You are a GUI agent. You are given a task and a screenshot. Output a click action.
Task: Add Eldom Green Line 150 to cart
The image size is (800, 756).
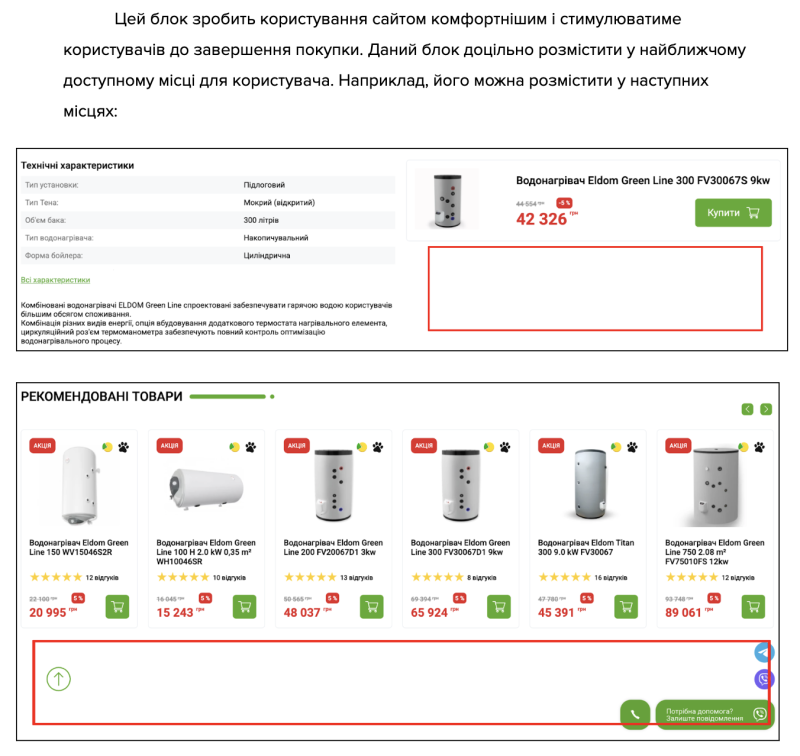click(x=117, y=607)
